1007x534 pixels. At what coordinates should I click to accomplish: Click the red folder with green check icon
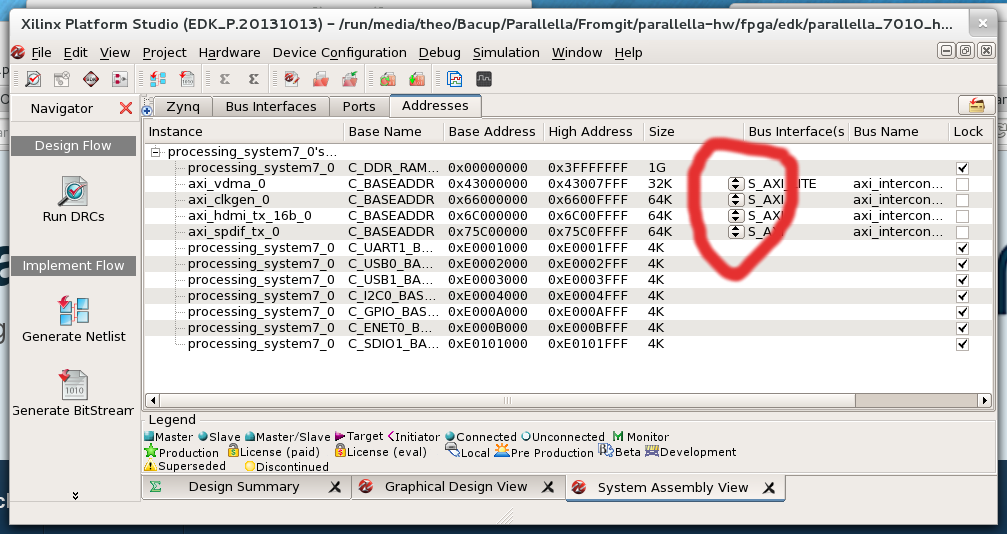[x=349, y=79]
